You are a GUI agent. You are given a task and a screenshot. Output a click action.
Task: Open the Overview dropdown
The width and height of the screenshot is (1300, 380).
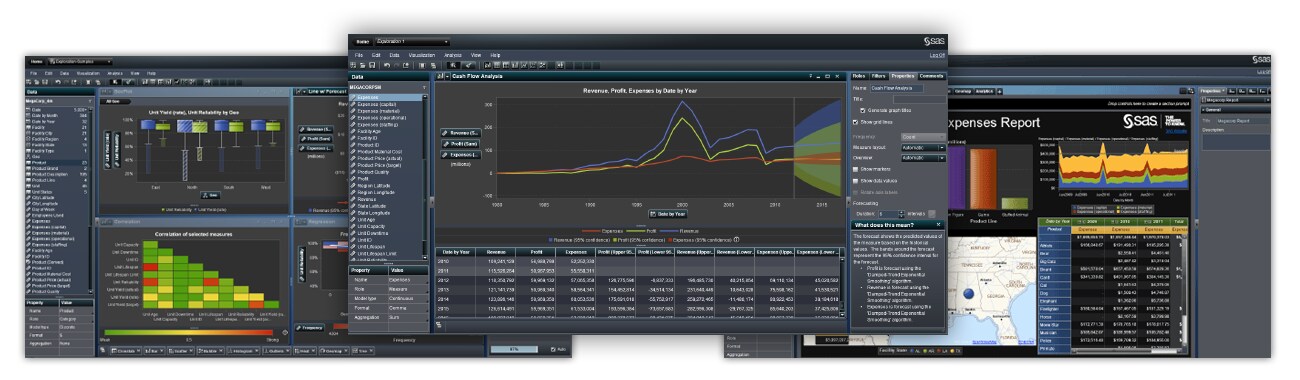pyautogui.click(x=923, y=157)
